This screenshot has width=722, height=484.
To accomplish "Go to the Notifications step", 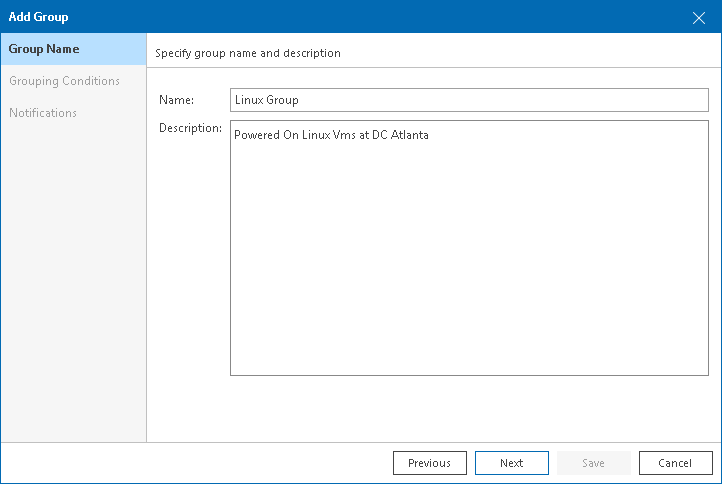I will 43,113.
